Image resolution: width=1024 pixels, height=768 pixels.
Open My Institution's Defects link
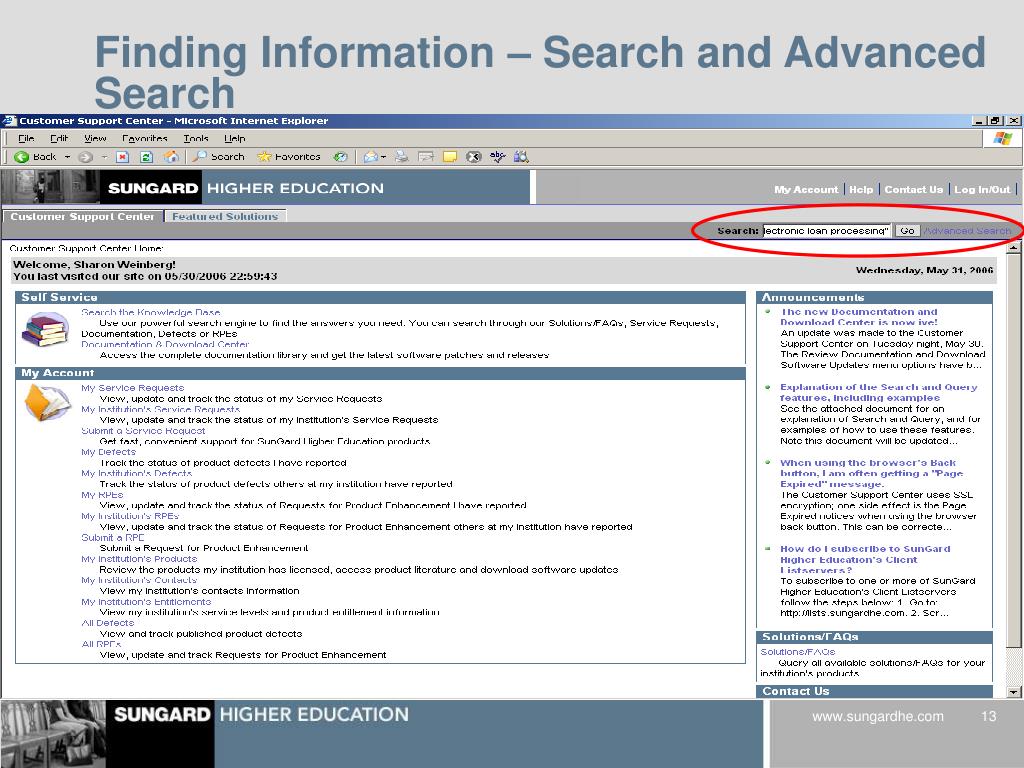coord(136,473)
